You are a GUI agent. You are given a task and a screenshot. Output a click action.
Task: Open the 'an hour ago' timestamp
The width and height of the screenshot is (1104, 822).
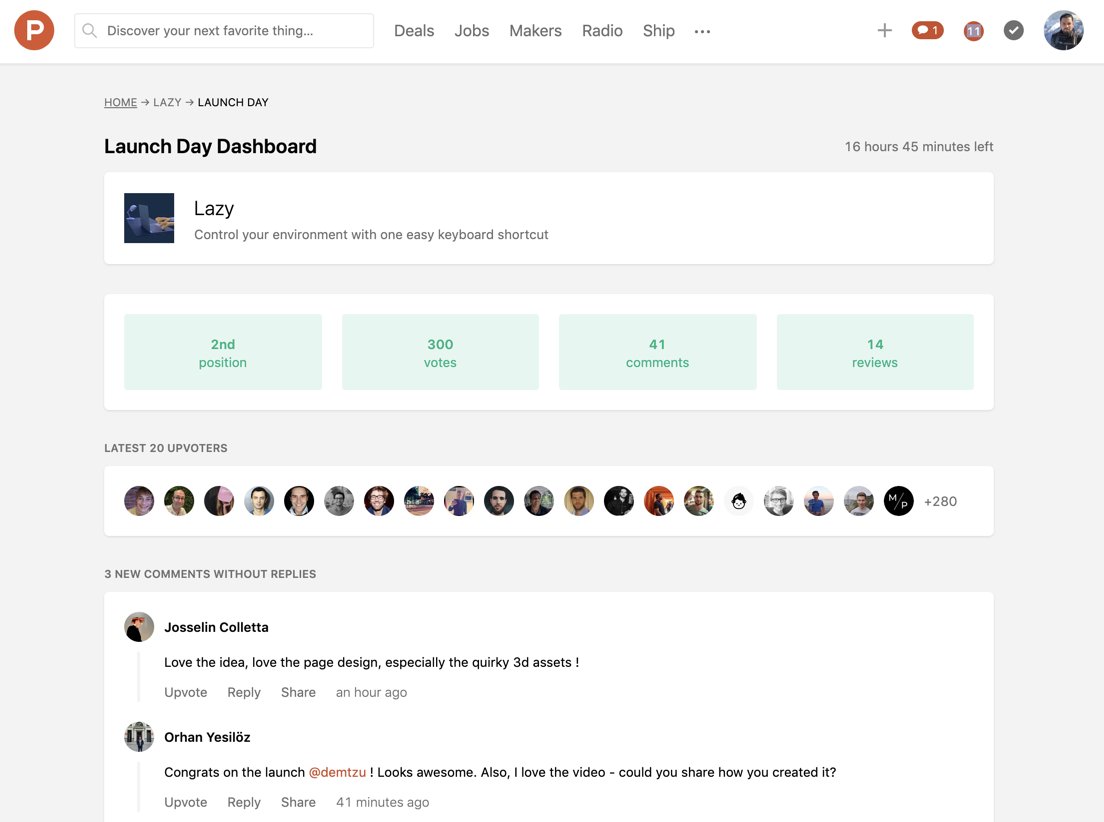(x=371, y=692)
